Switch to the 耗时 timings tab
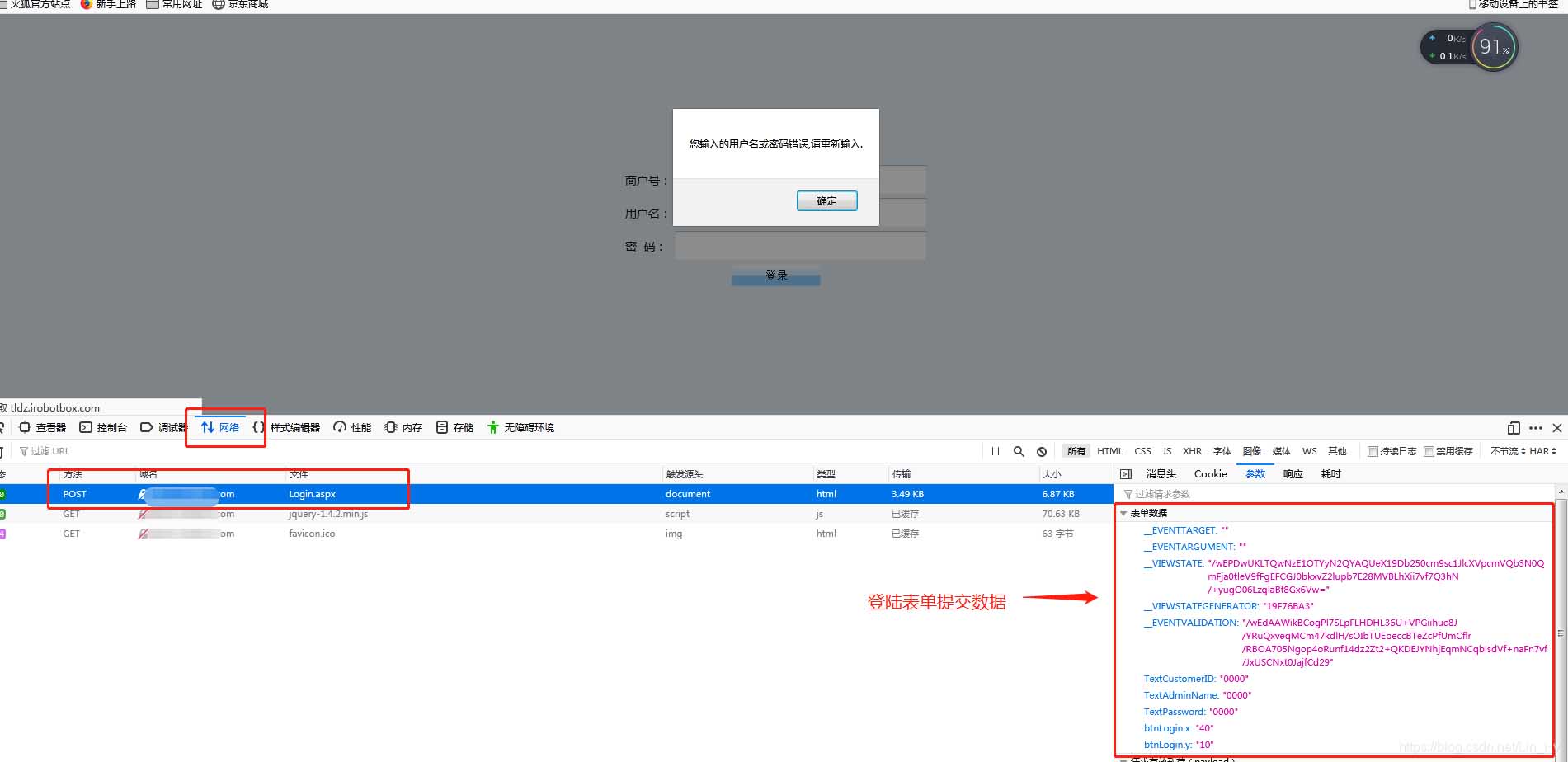The width and height of the screenshot is (1568, 762). [x=1330, y=474]
